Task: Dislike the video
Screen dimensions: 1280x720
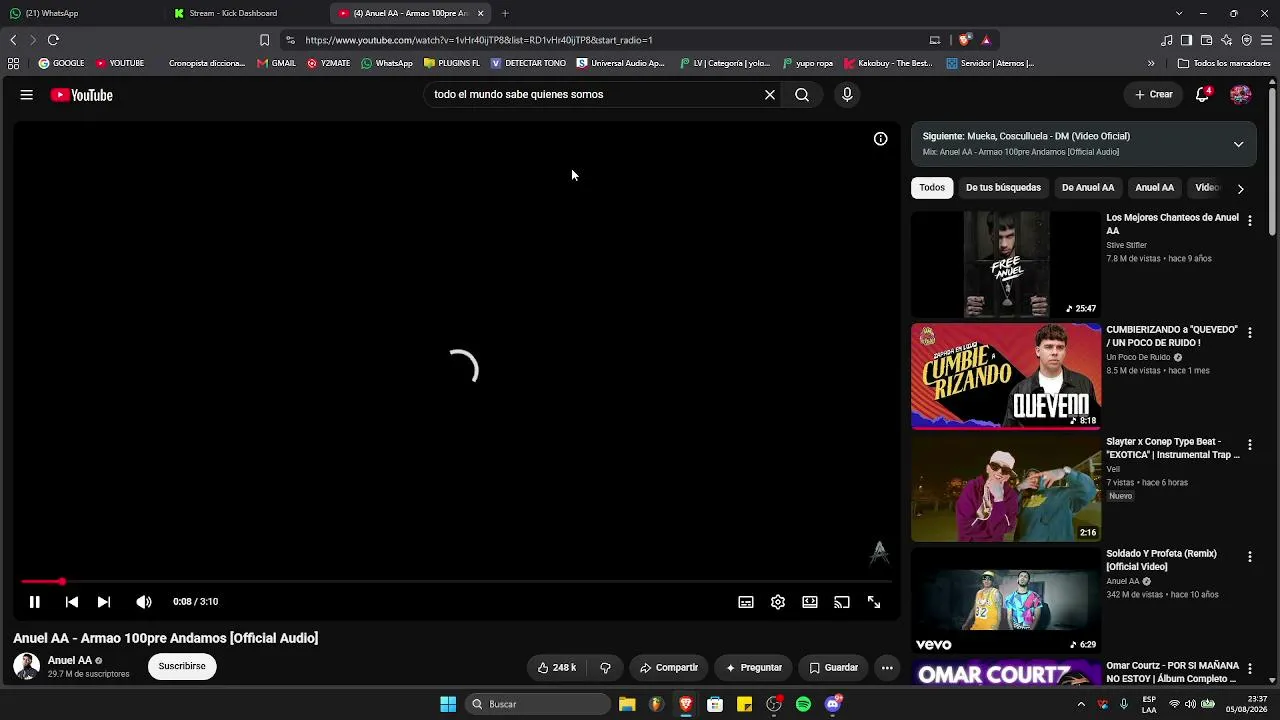Action: (x=605, y=667)
